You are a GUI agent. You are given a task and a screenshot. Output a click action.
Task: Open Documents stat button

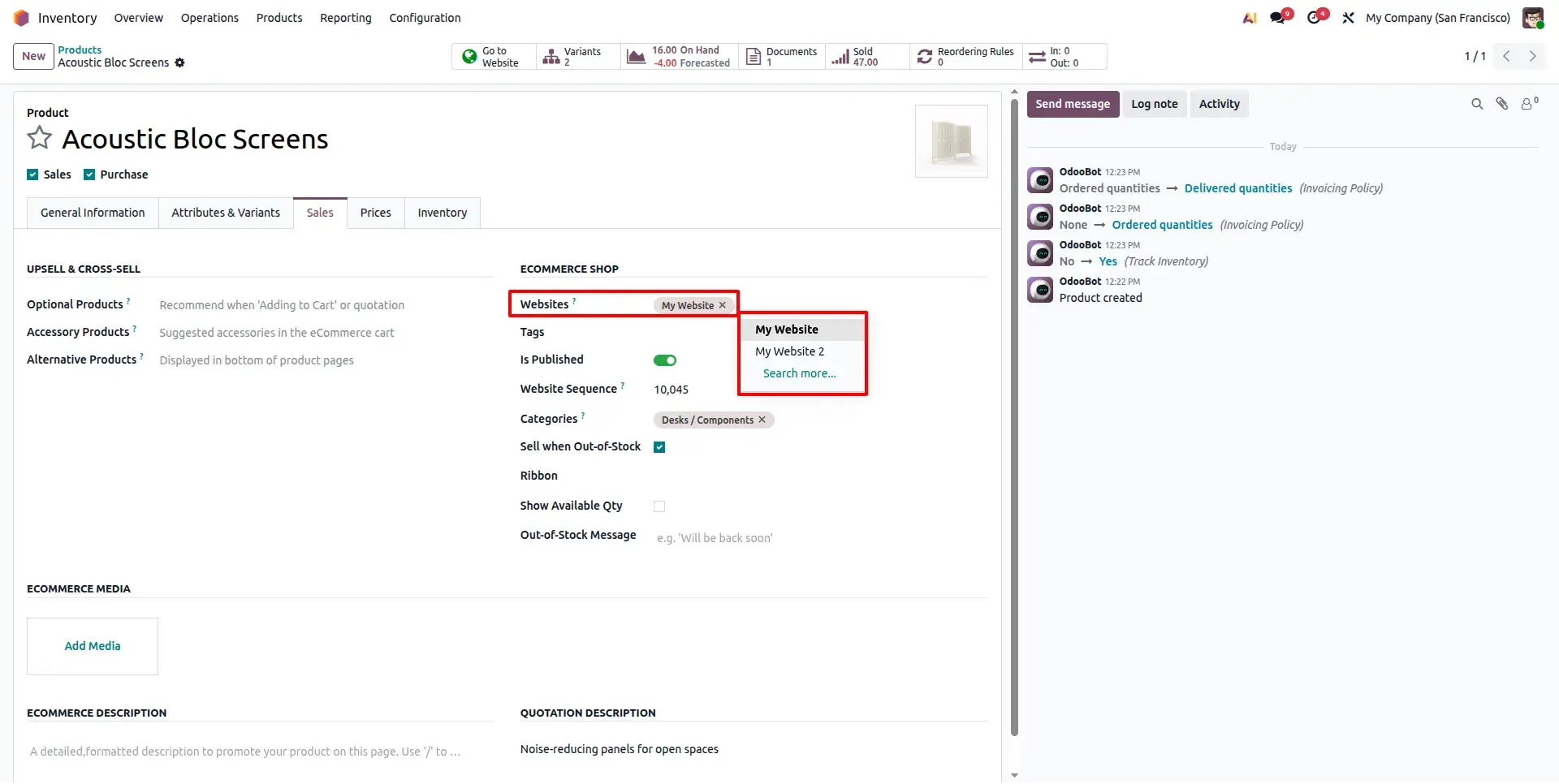(x=781, y=57)
